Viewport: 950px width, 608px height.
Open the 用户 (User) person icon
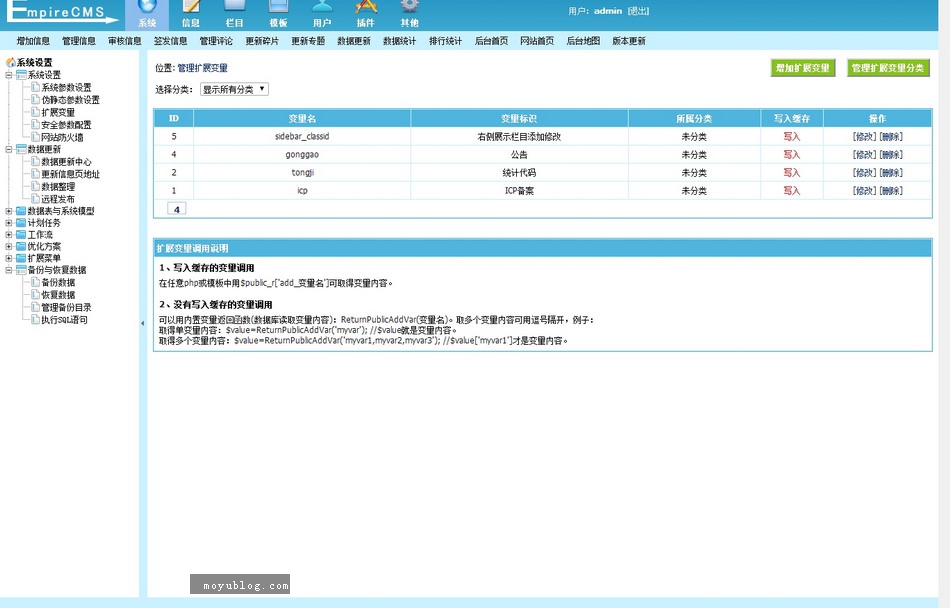coord(322,12)
